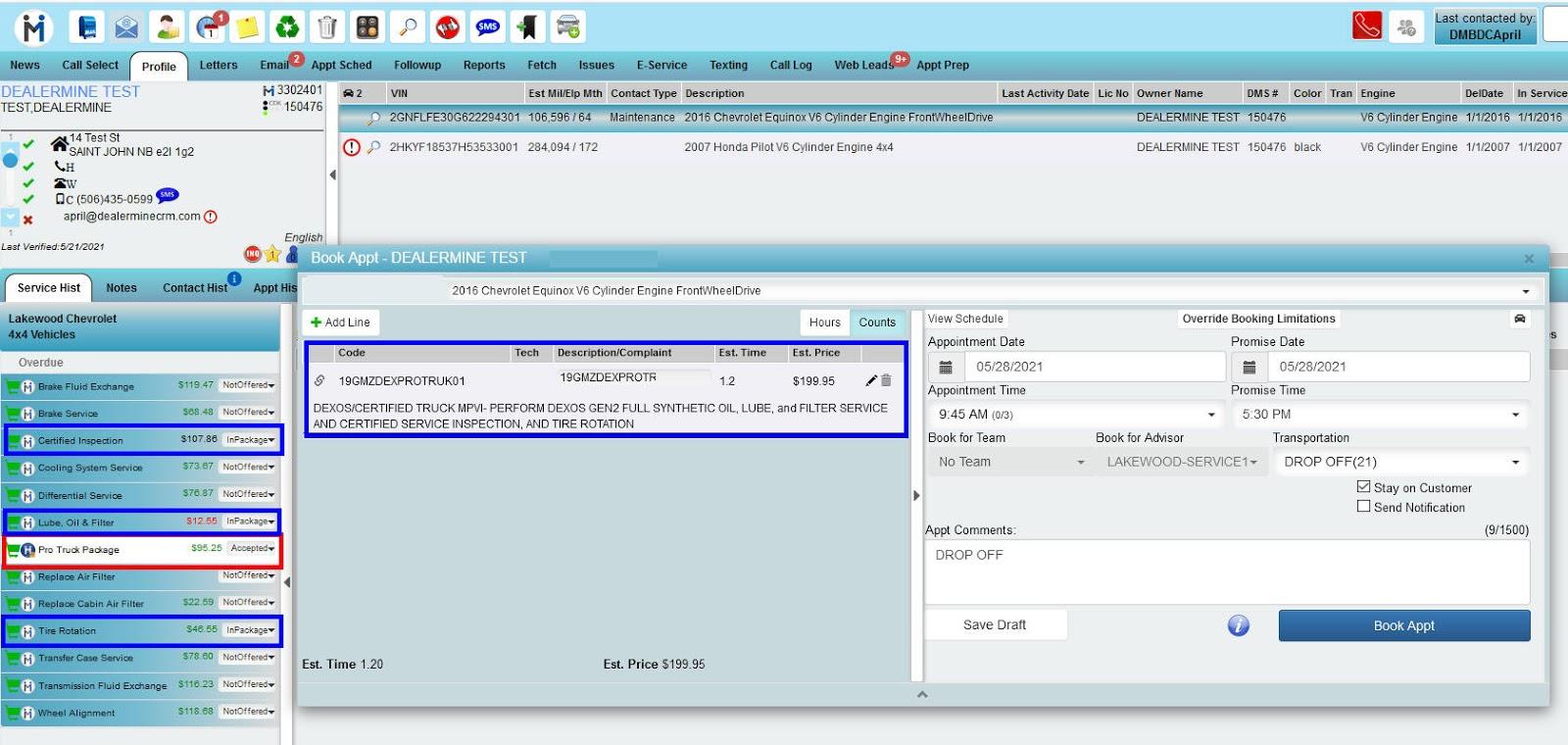Edit the service line with pencil icon
The height and width of the screenshot is (745, 1568).
coord(871,380)
